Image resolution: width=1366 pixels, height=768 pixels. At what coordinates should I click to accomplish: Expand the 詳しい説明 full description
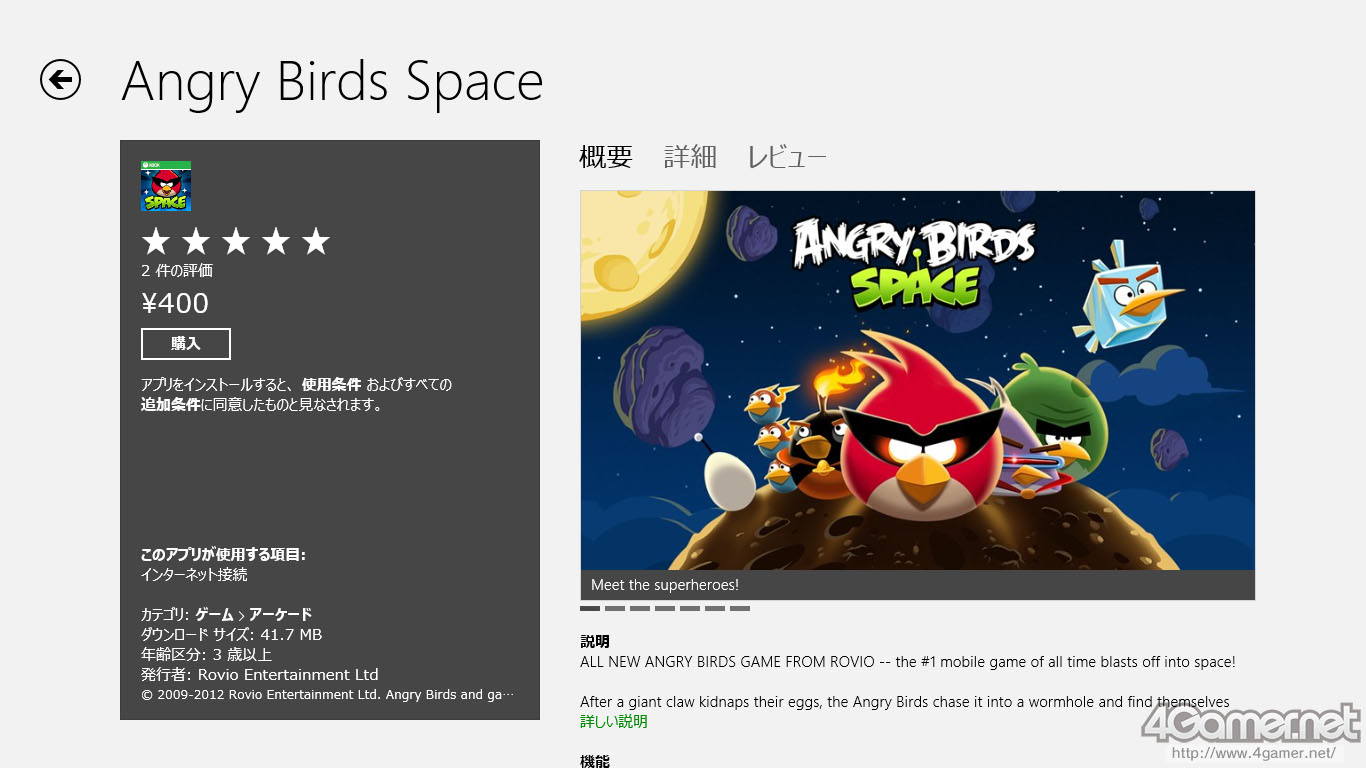click(x=614, y=722)
